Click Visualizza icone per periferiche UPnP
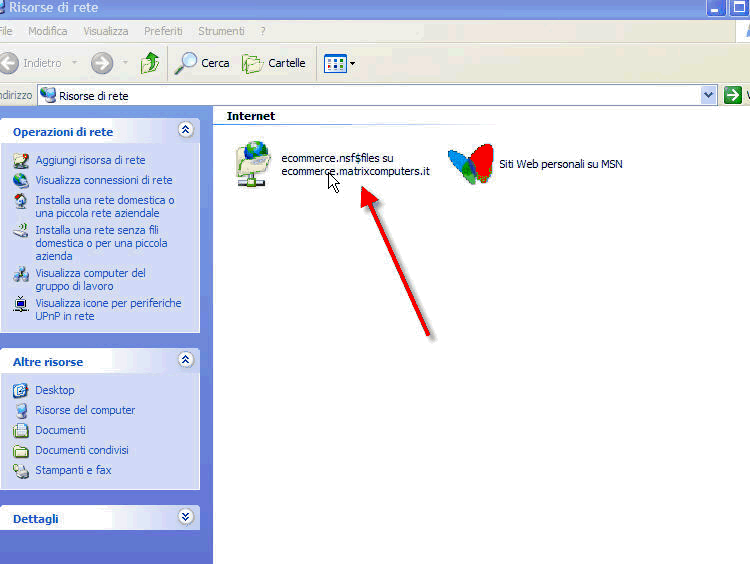Screen dimensions: 750x564 [108, 310]
